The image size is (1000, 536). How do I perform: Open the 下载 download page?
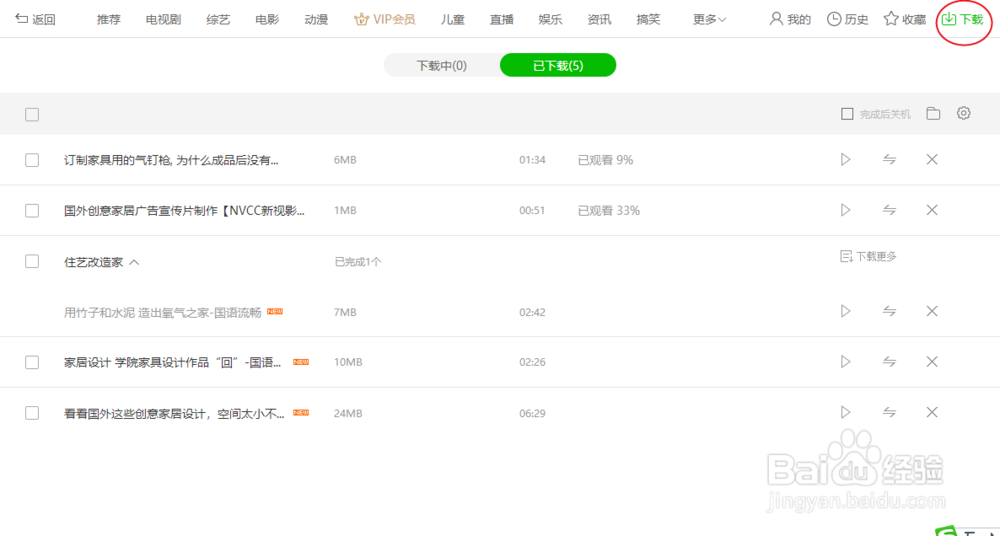coord(962,19)
